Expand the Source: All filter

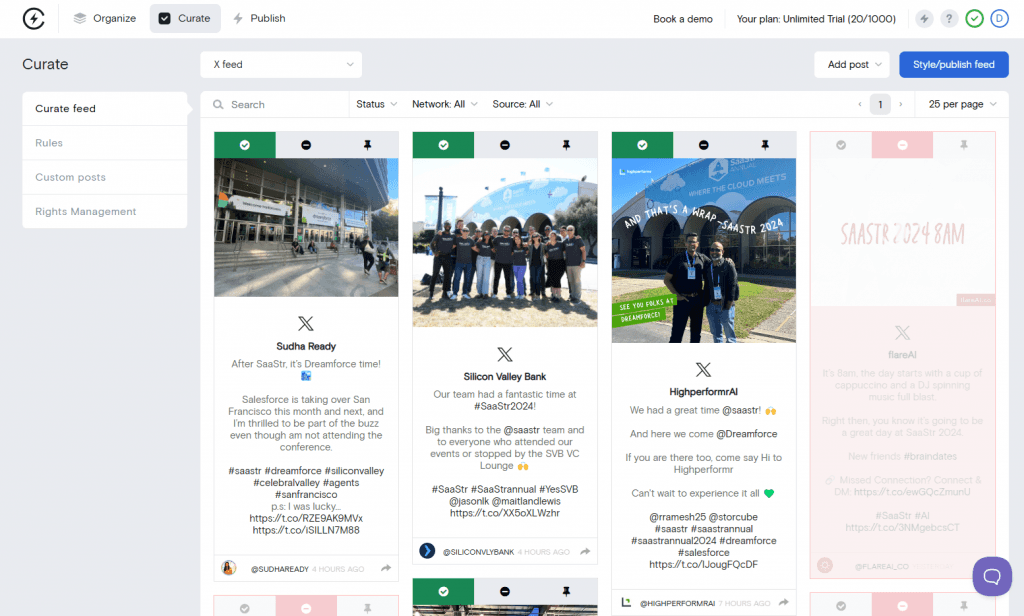[x=522, y=105]
